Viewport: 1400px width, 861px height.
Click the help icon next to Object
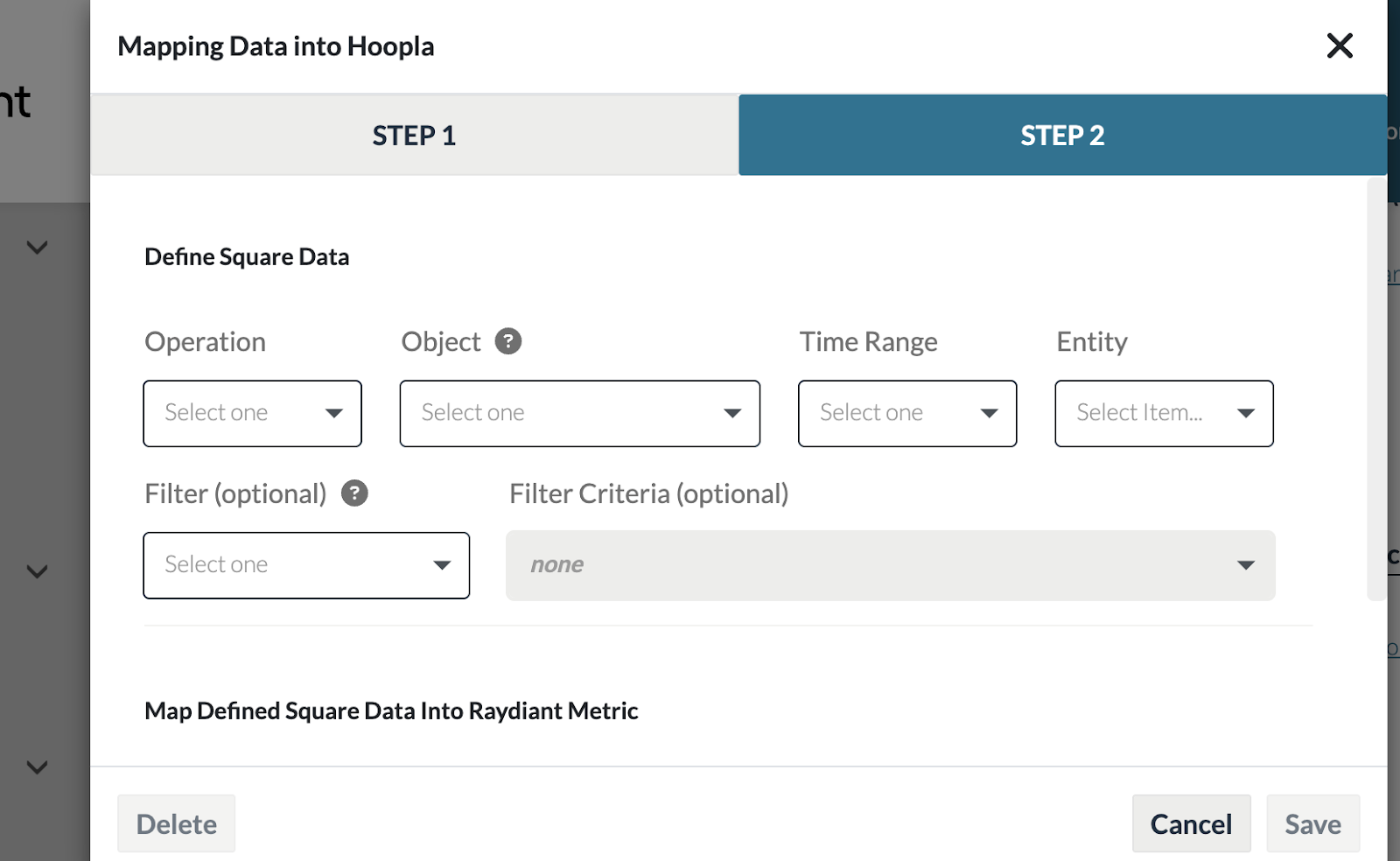508,341
